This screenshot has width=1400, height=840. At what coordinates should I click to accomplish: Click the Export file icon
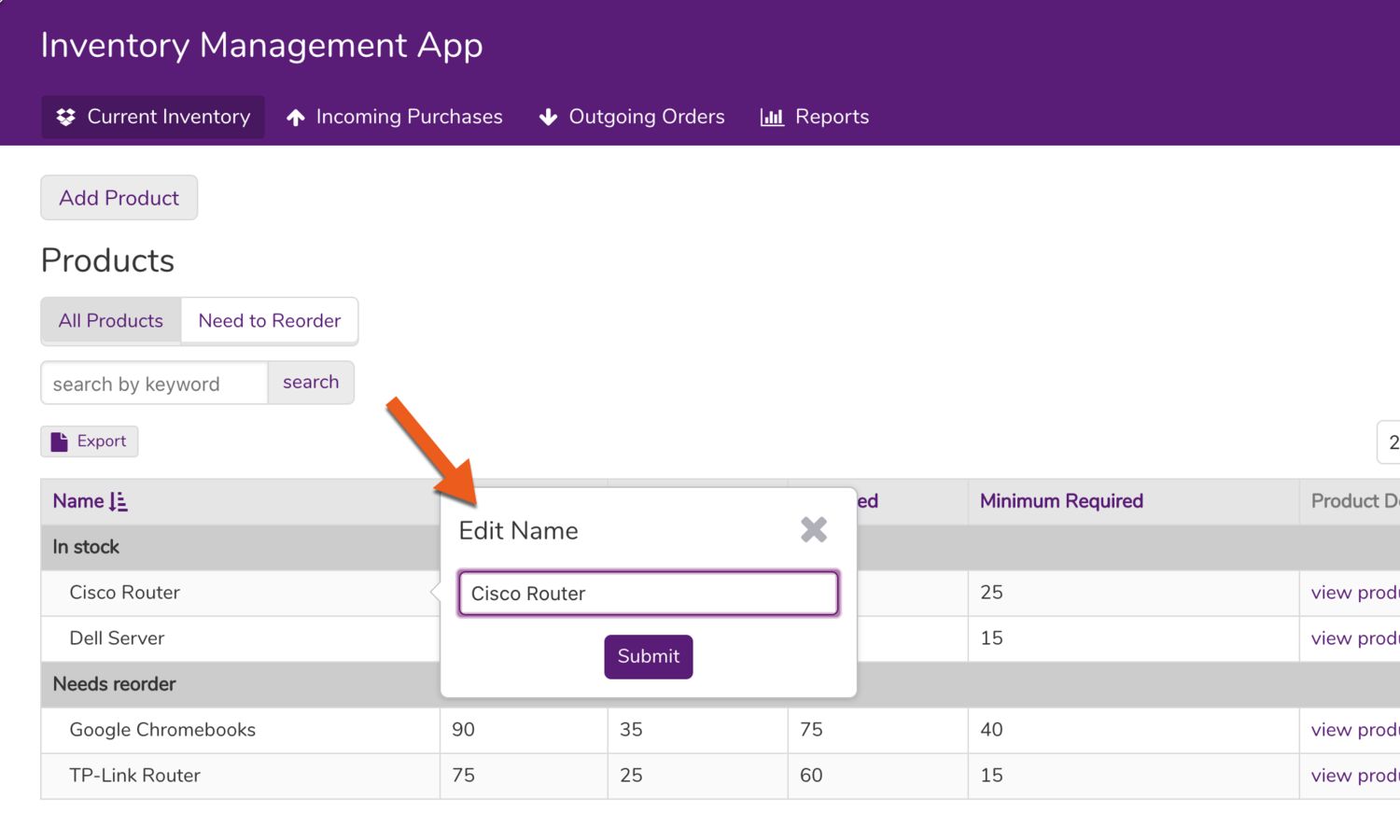point(60,441)
